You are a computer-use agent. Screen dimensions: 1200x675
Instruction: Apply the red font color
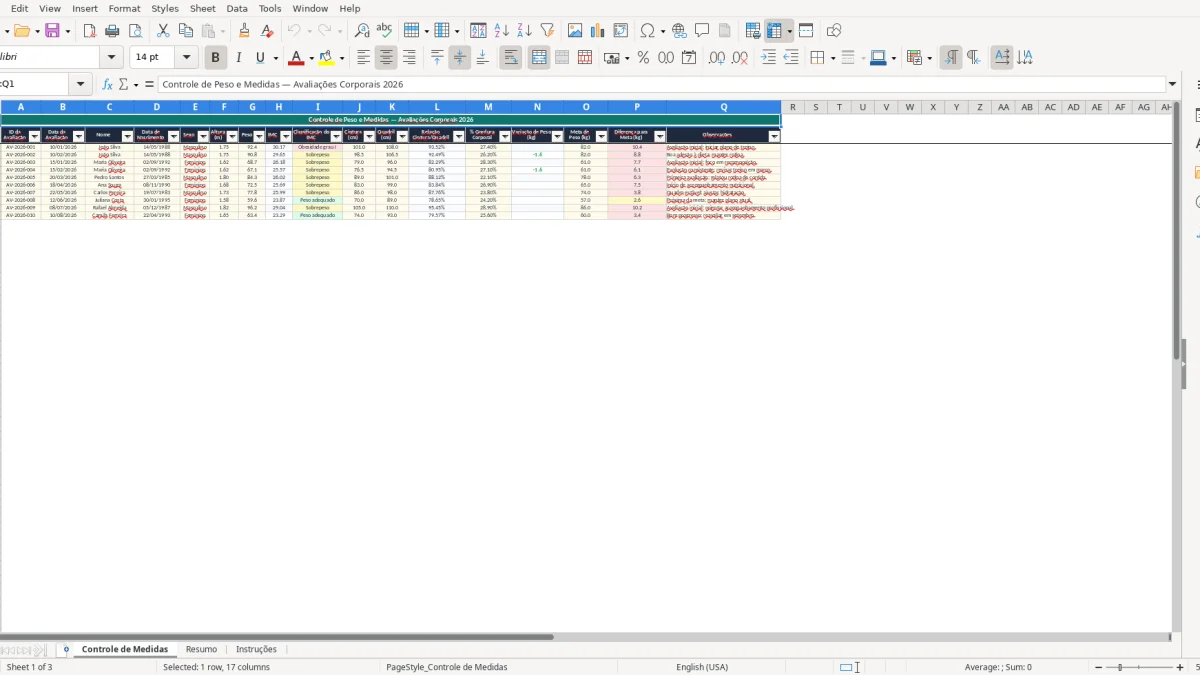coord(296,58)
